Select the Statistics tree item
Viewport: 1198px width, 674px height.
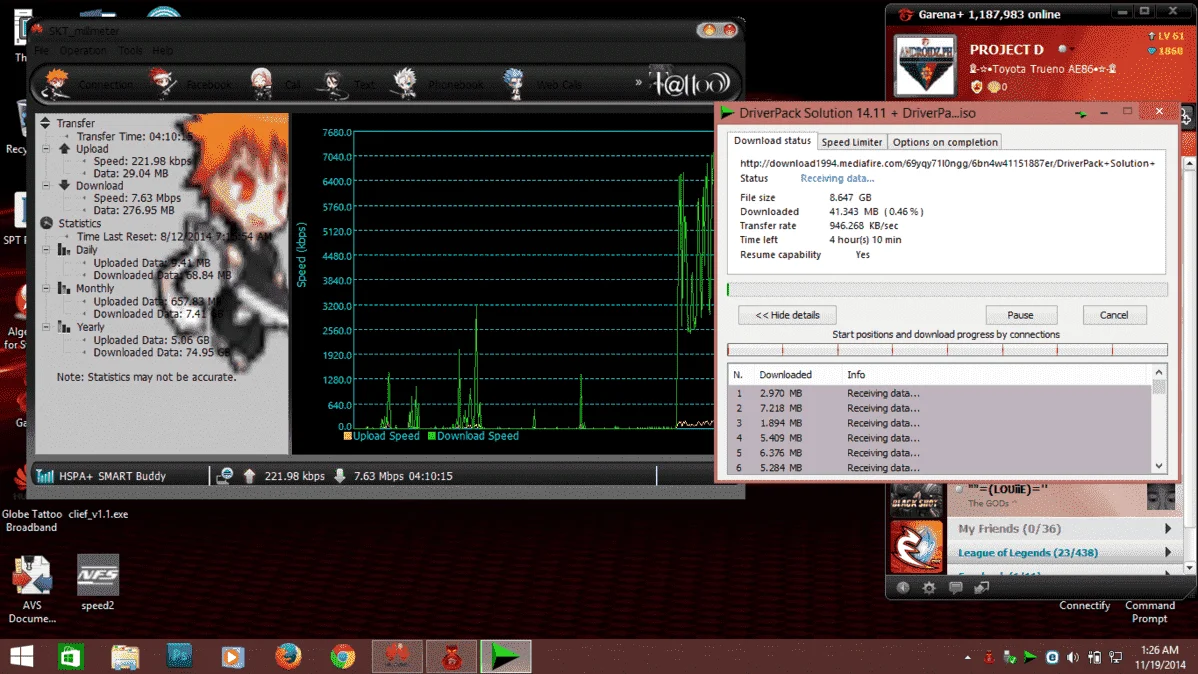[x=79, y=223]
